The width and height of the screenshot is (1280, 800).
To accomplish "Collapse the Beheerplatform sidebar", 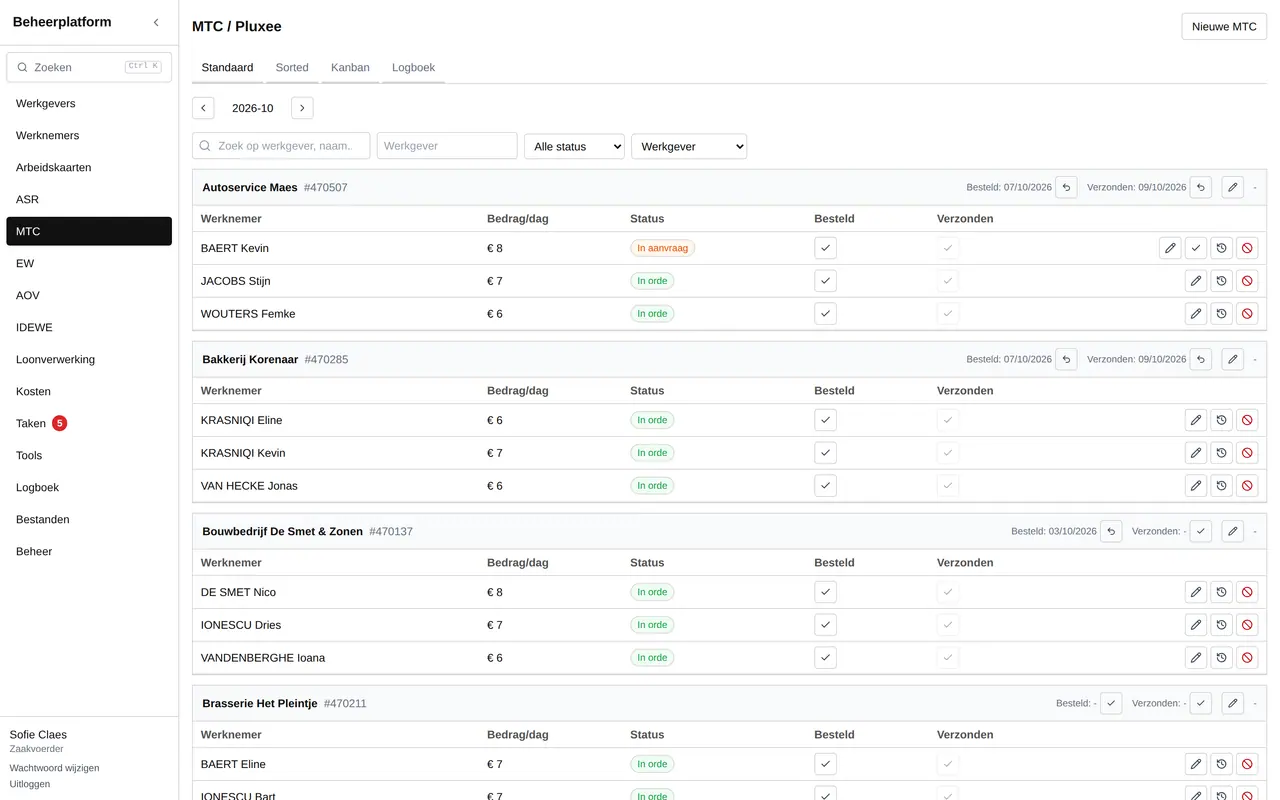I will click(x=156, y=22).
